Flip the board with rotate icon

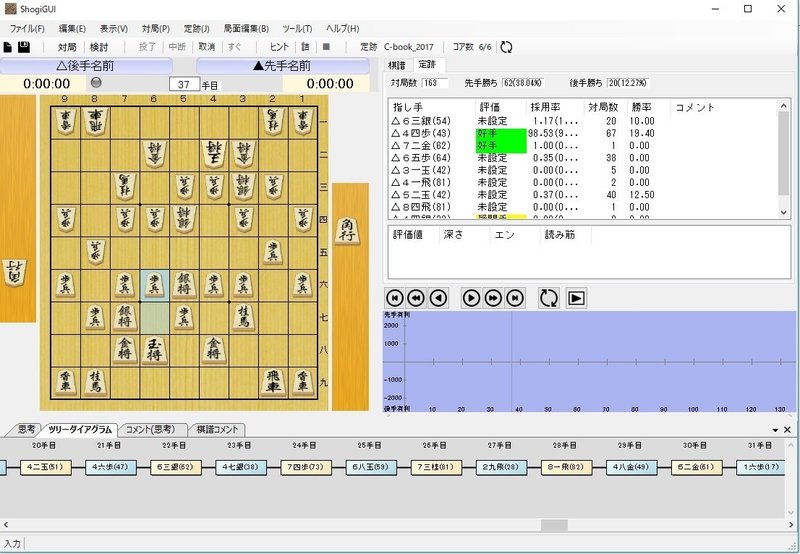click(x=548, y=297)
